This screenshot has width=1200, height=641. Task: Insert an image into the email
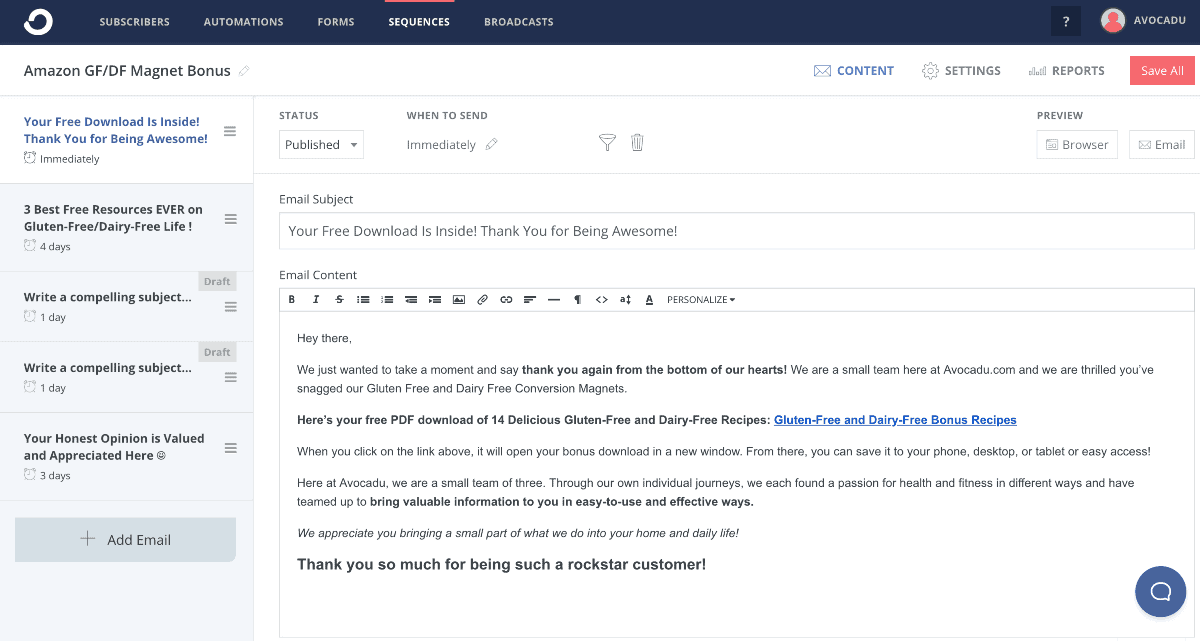458,299
